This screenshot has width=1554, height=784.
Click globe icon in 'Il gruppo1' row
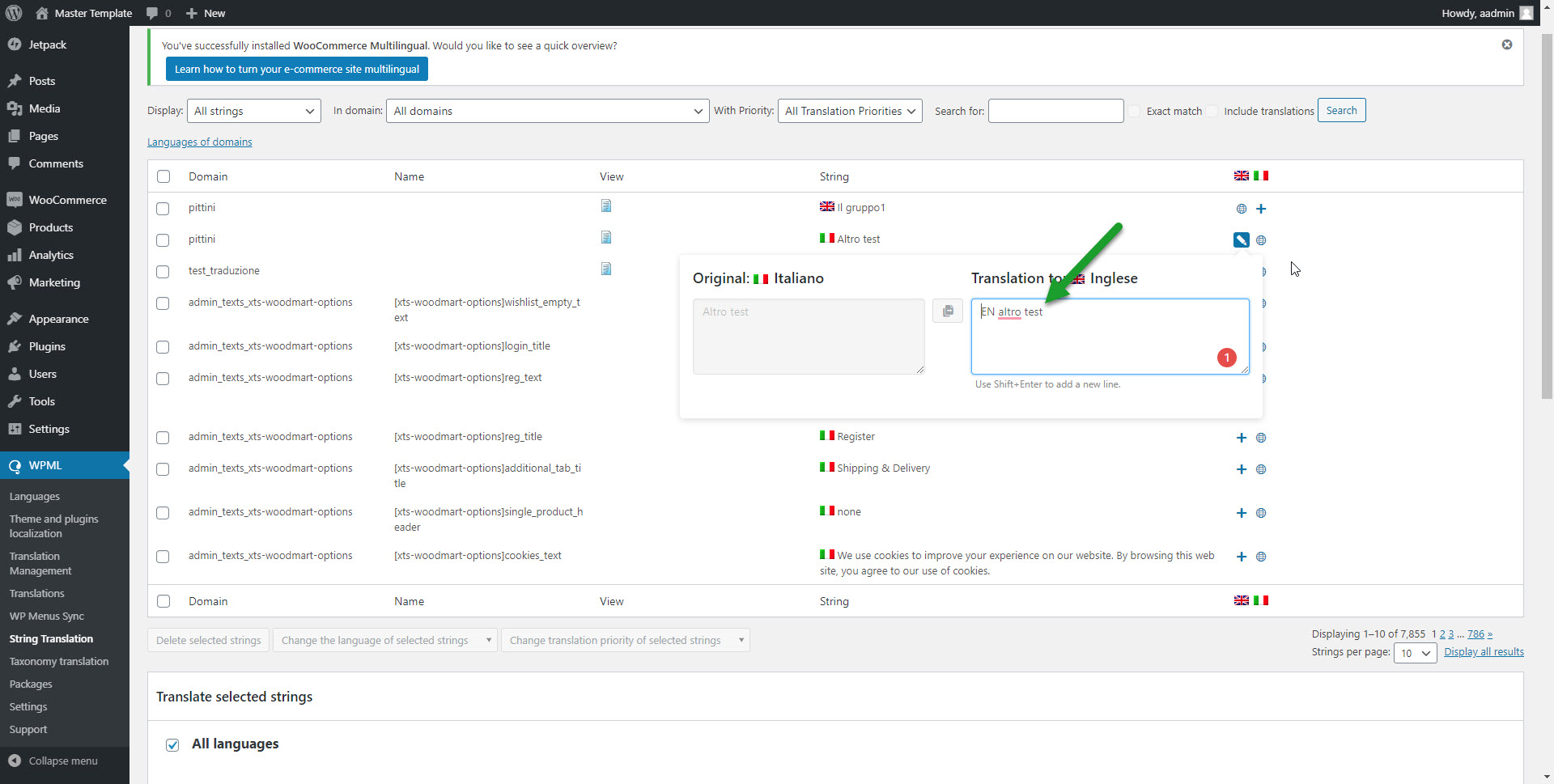click(x=1242, y=209)
